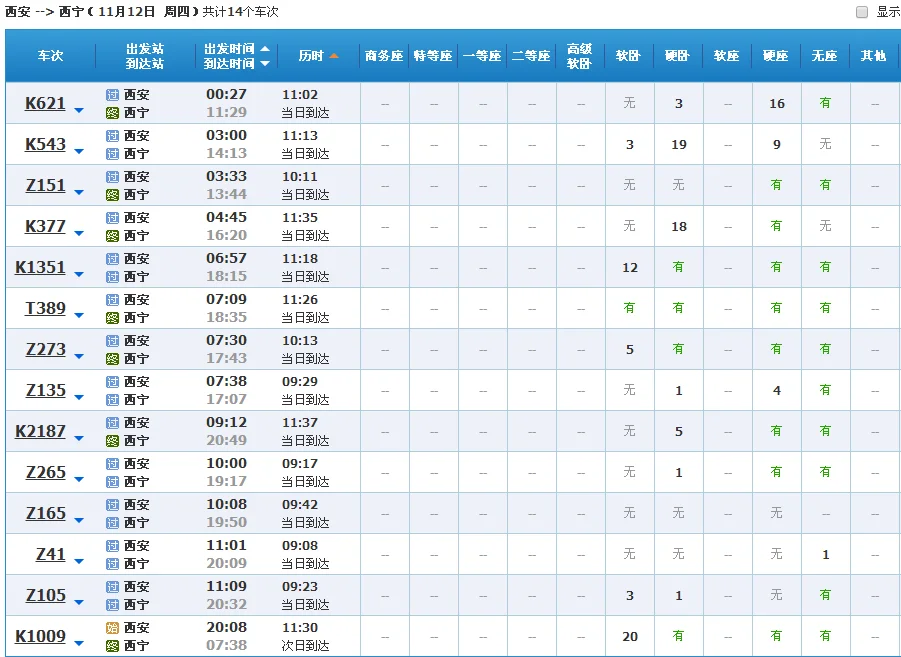The image size is (901, 657).
Task: Select the T389 train number link
Action: point(45,308)
